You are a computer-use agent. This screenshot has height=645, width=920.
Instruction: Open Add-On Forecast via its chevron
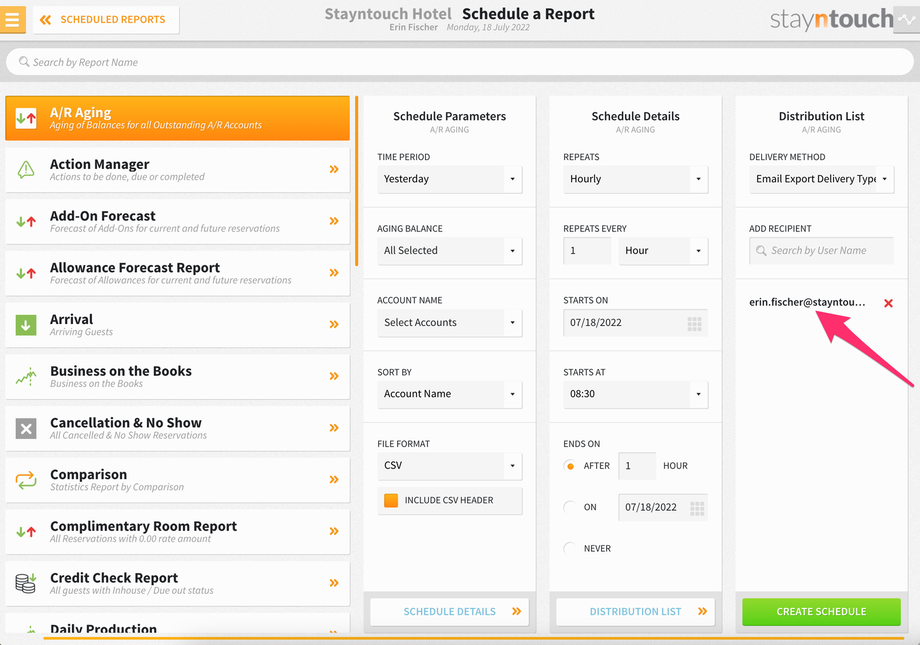point(334,221)
